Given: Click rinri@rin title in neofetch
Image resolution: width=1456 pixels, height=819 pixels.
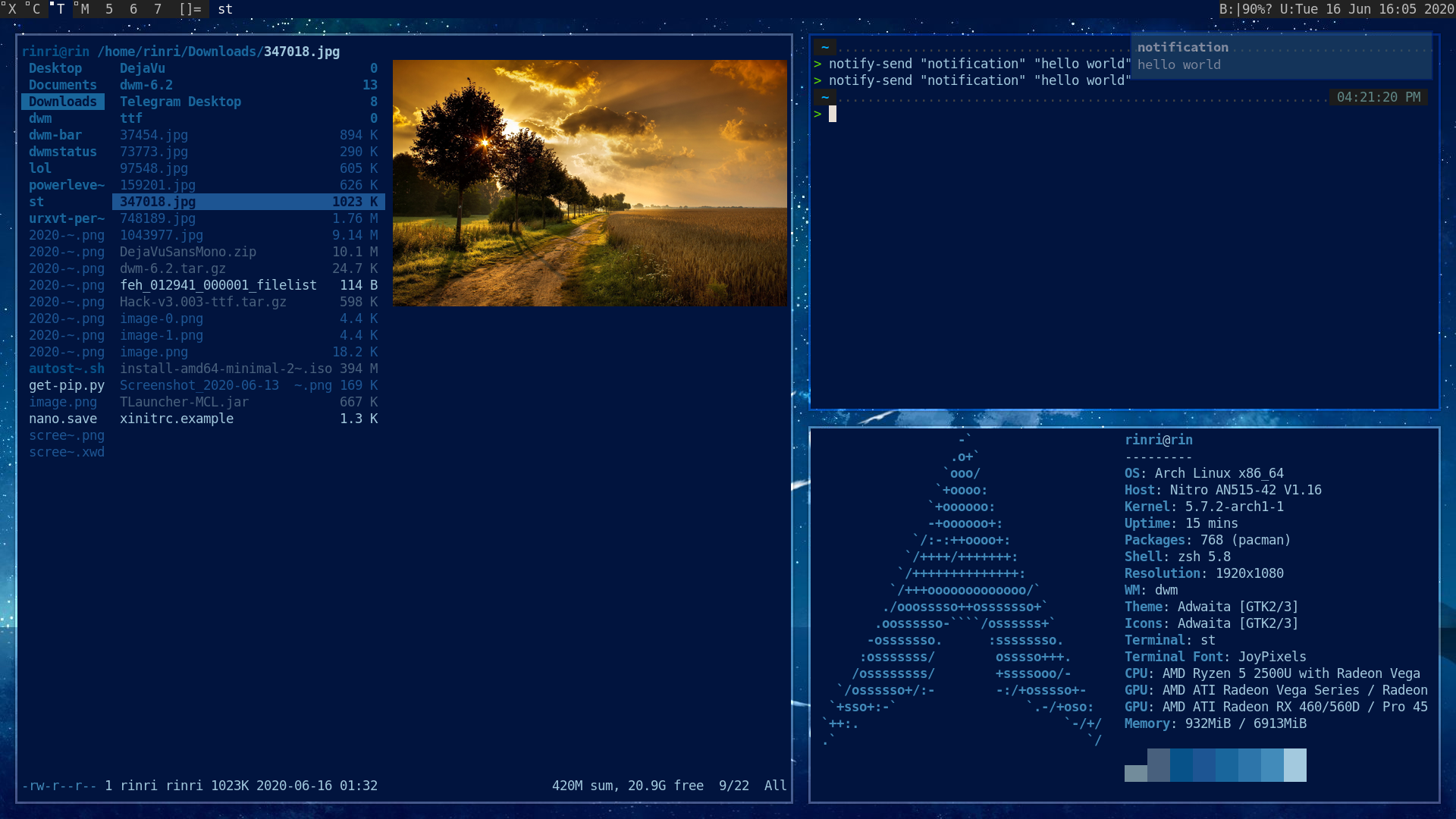Looking at the screenshot, I should tap(1159, 440).
